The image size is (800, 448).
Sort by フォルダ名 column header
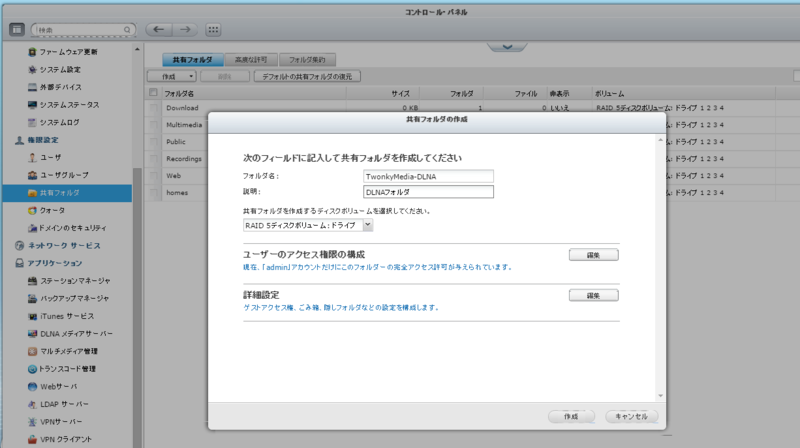coord(179,93)
